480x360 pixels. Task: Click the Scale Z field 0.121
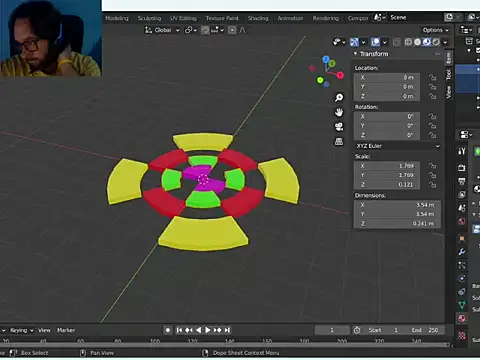(387, 184)
